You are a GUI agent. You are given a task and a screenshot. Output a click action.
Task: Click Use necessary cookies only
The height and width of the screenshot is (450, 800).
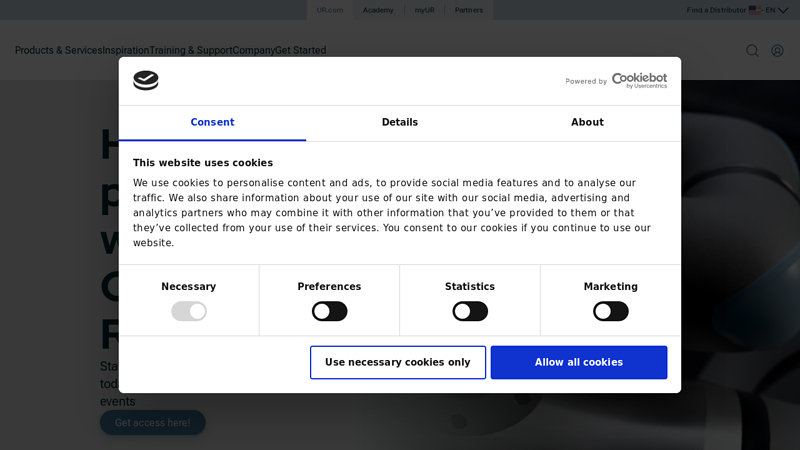pos(398,362)
